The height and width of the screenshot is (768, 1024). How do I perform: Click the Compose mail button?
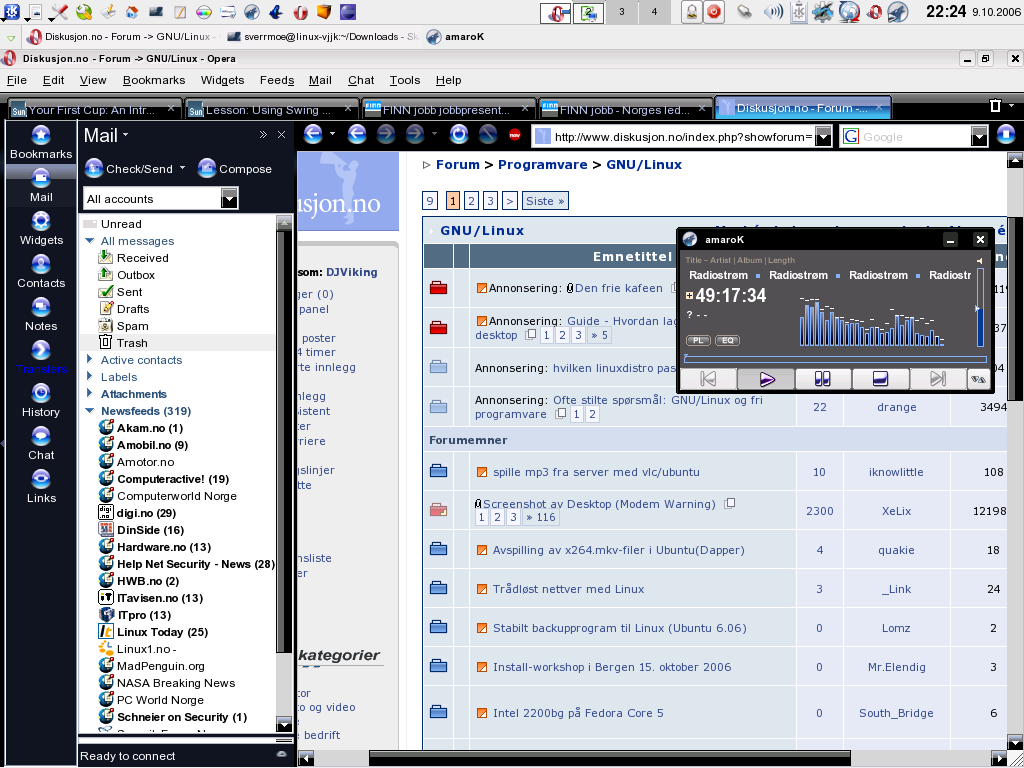click(235, 168)
